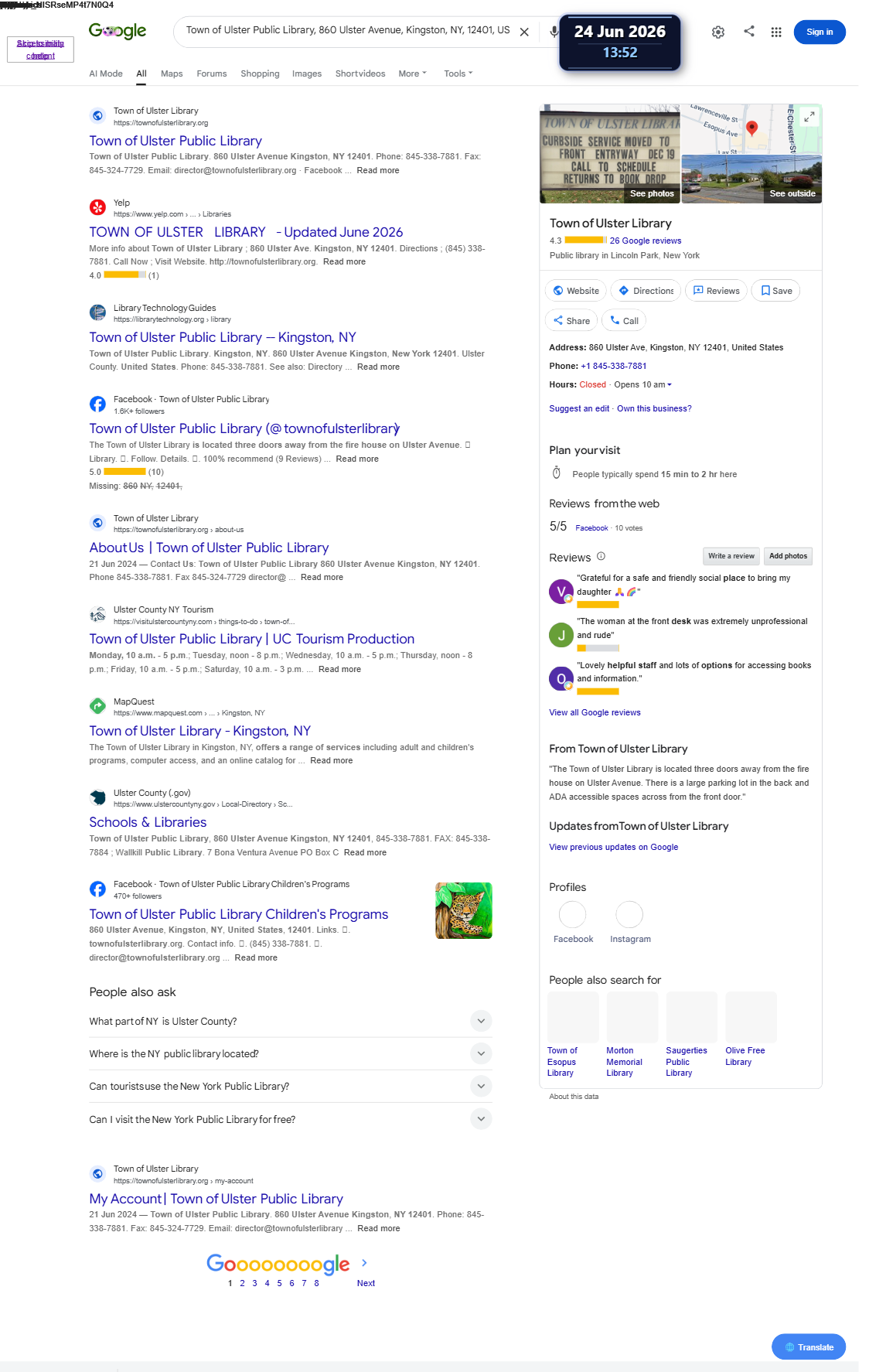Click the Write a review button
869x1372 pixels.
[731, 556]
